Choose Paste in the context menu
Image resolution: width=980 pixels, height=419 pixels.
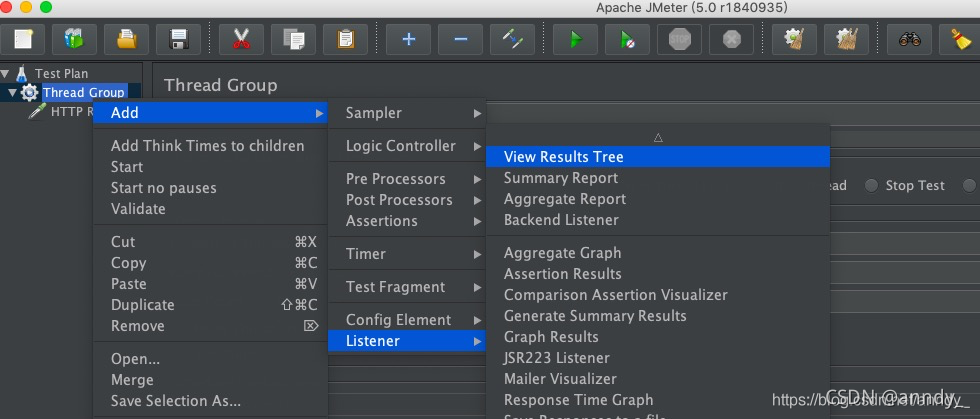(x=210, y=284)
